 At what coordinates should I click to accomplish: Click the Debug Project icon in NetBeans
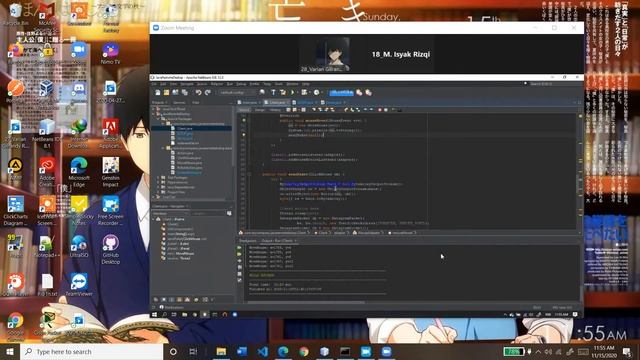click(304, 93)
